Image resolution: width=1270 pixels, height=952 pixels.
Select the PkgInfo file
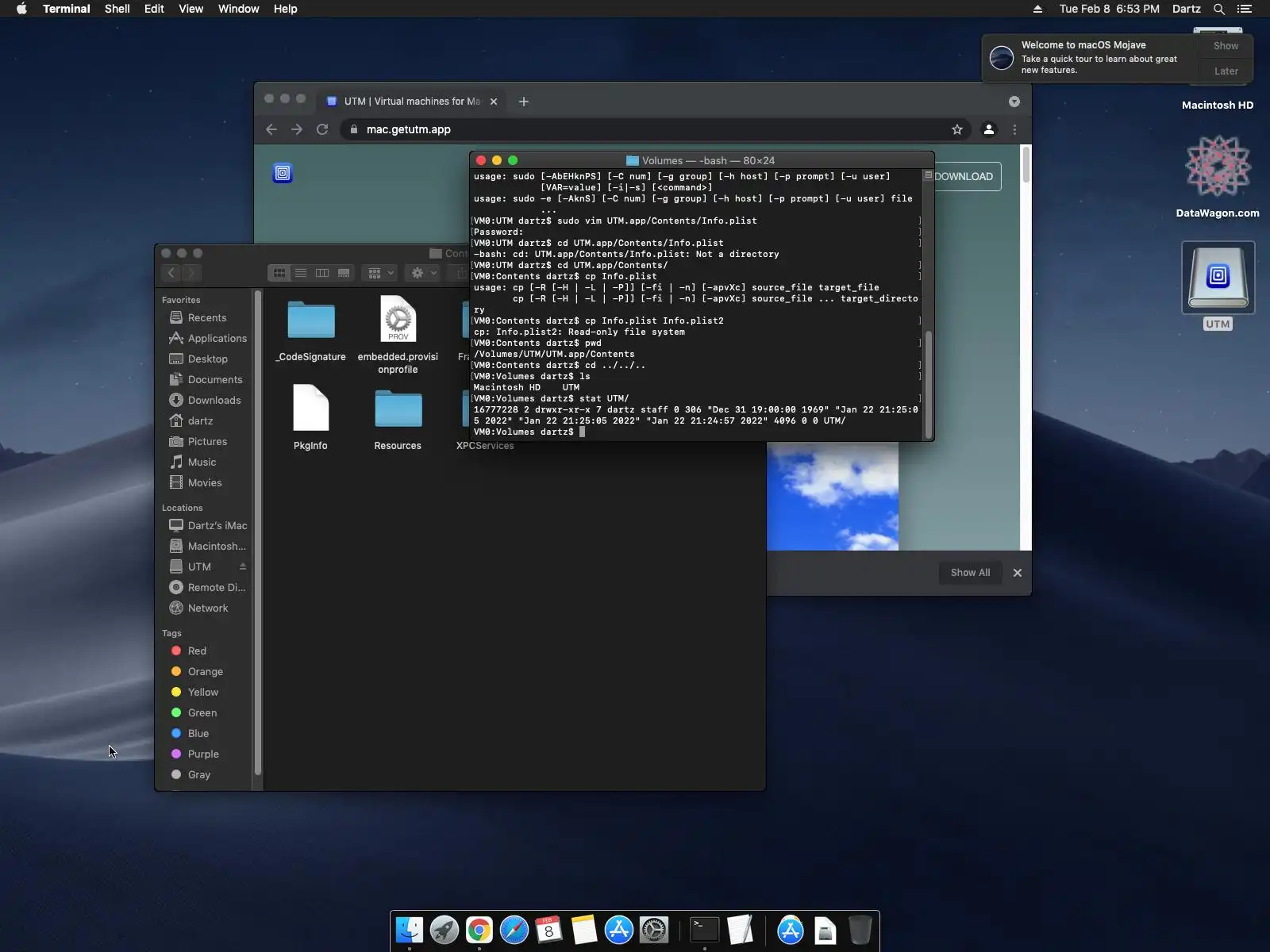click(310, 417)
